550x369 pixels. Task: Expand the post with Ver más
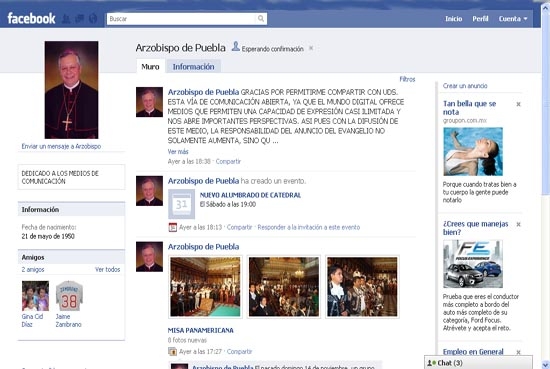tap(178, 152)
